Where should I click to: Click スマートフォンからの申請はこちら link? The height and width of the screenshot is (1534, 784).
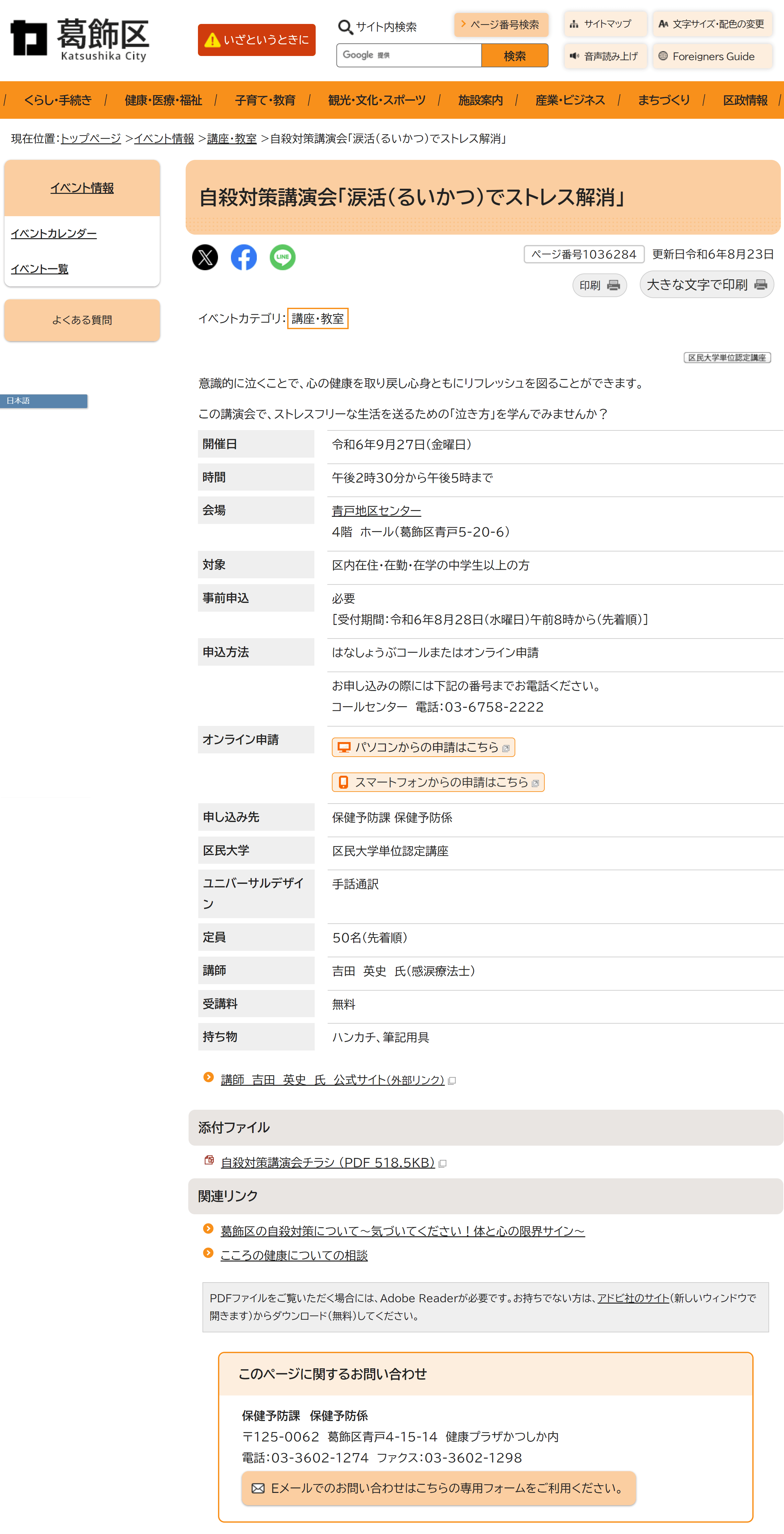438,782
